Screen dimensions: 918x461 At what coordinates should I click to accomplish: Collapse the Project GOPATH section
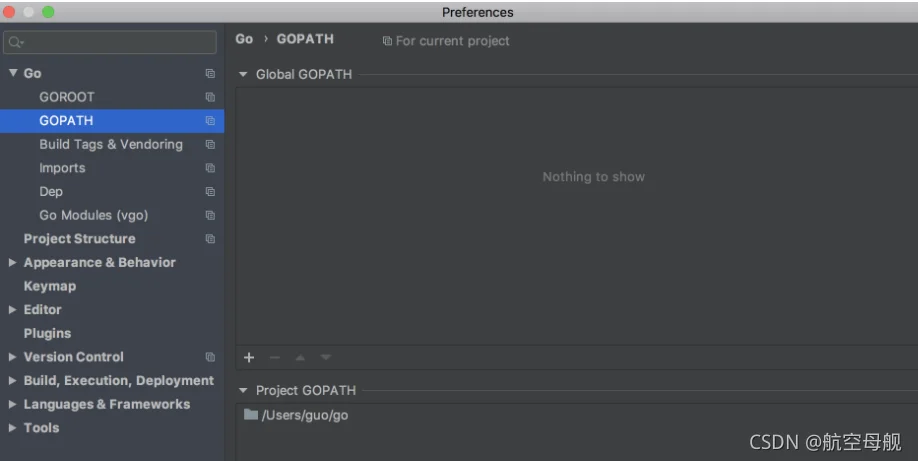tap(243, 390)
